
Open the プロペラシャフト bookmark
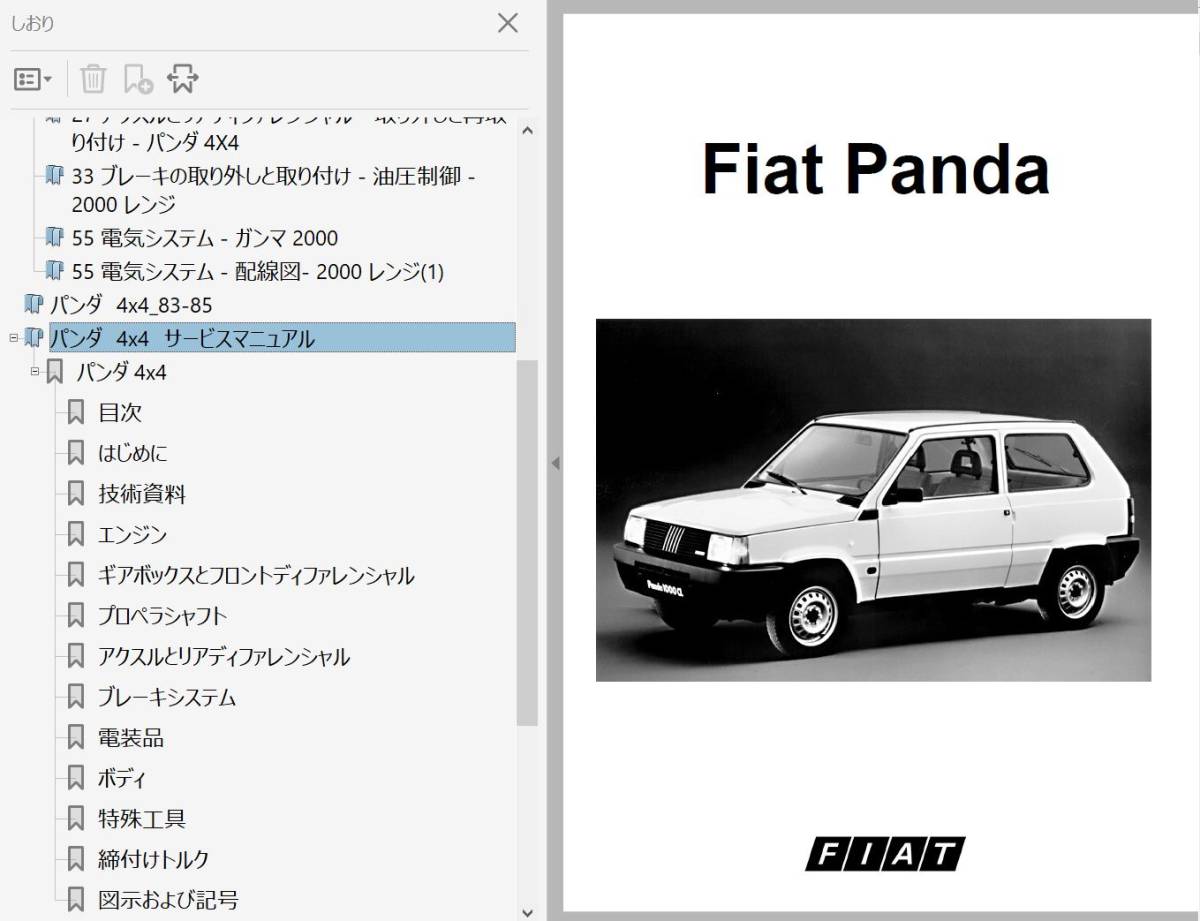163,616
